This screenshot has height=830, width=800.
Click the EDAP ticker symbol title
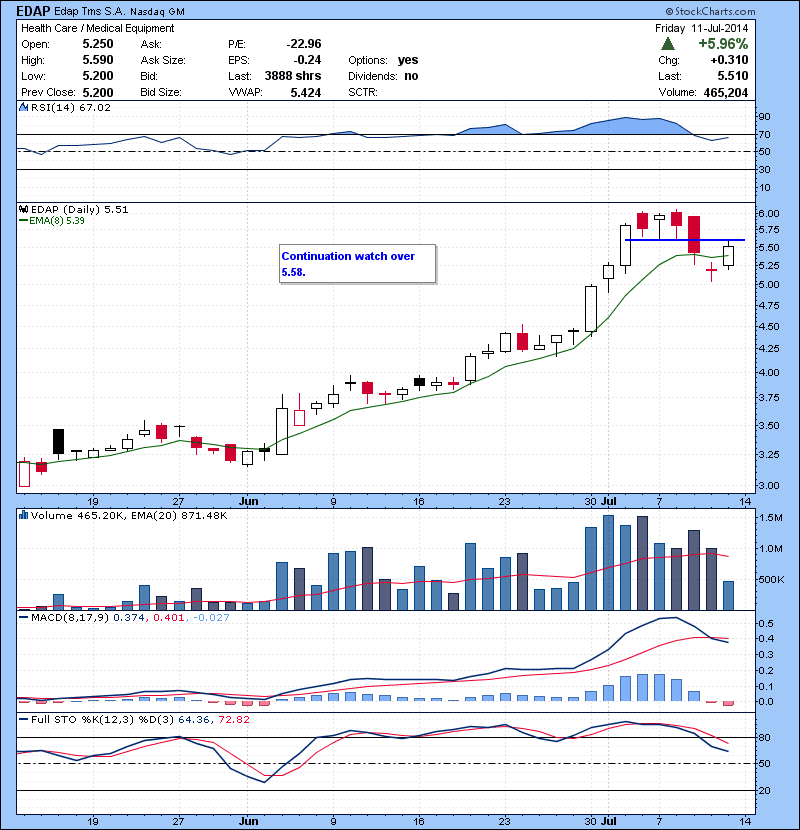[33, 11]
